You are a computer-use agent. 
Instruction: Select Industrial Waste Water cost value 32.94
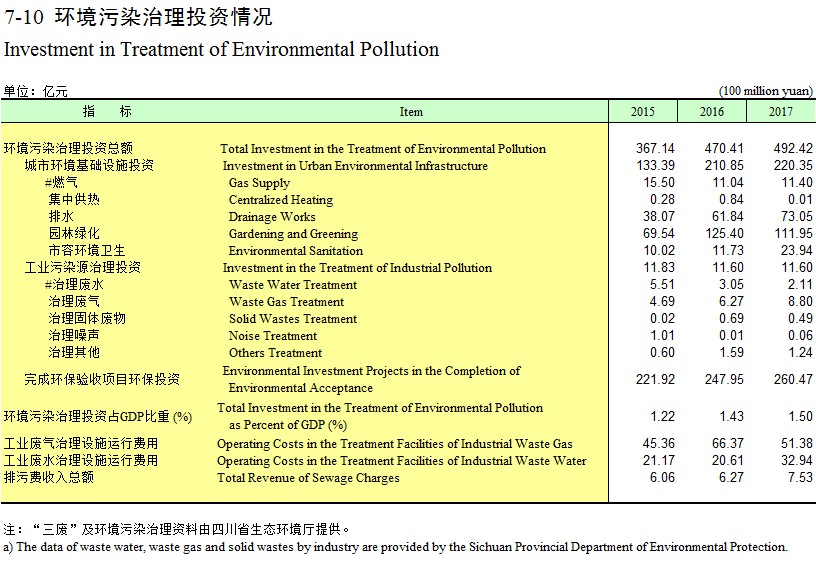[796, 461]
